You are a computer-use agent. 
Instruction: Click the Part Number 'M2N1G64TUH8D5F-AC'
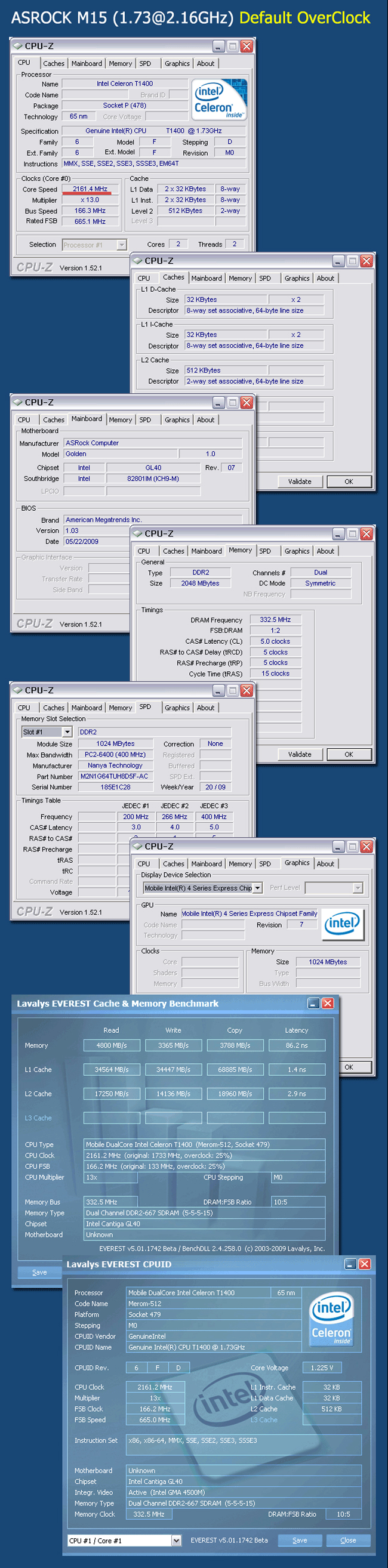tap(115, 777)
